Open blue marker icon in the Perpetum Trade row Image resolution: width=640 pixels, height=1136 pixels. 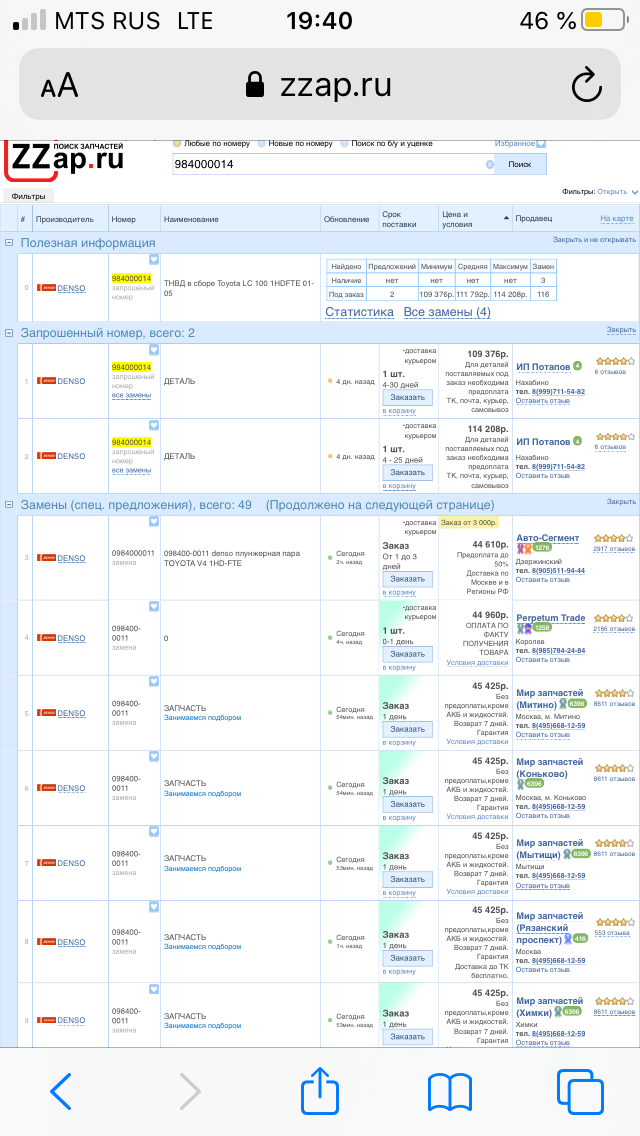pyautogui.click(x=154, y=606)
